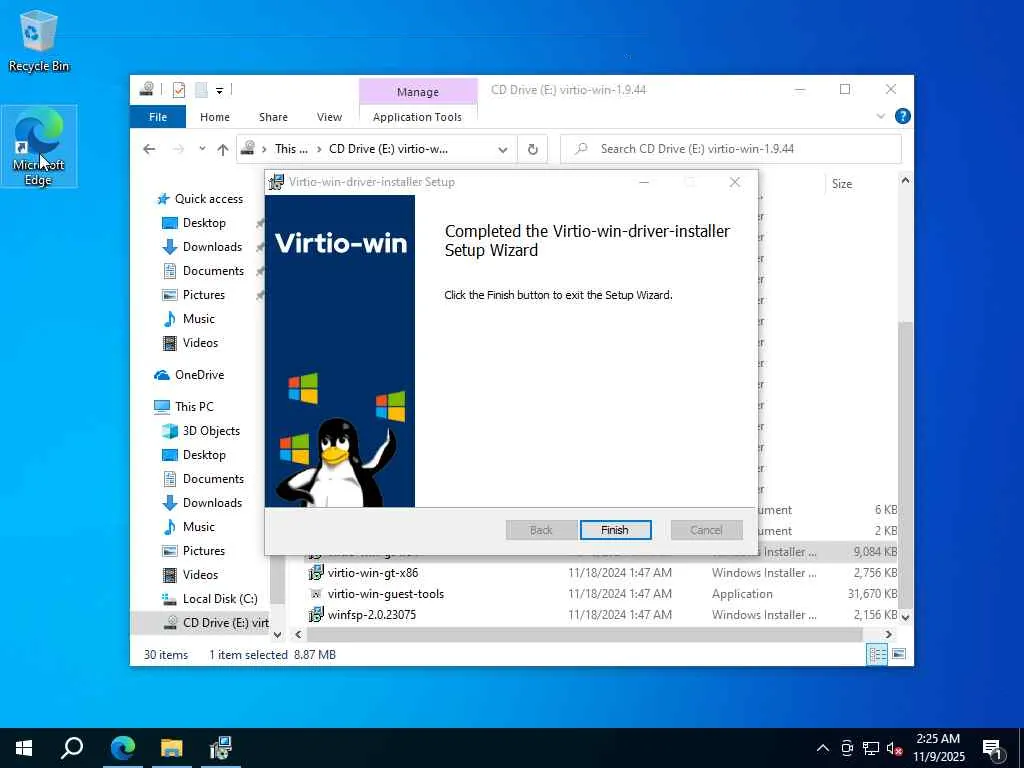Image resolution: width=1024 pixels, height=768 pixels.
Task: Switch to Details view layout icon
Action: coord(877,654)
